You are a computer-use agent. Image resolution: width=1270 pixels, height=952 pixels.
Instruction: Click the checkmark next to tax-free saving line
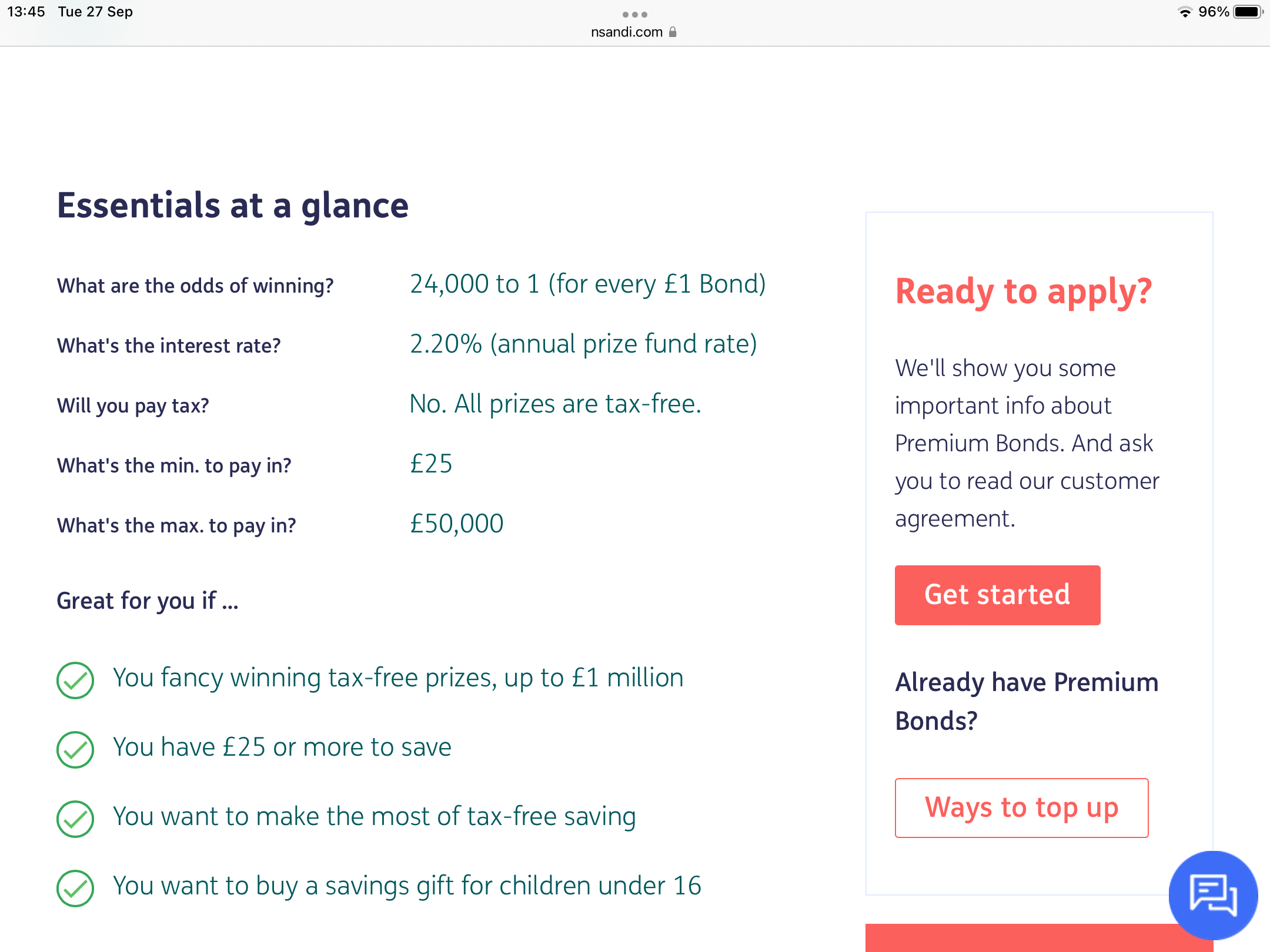click(x=75, y=819)
